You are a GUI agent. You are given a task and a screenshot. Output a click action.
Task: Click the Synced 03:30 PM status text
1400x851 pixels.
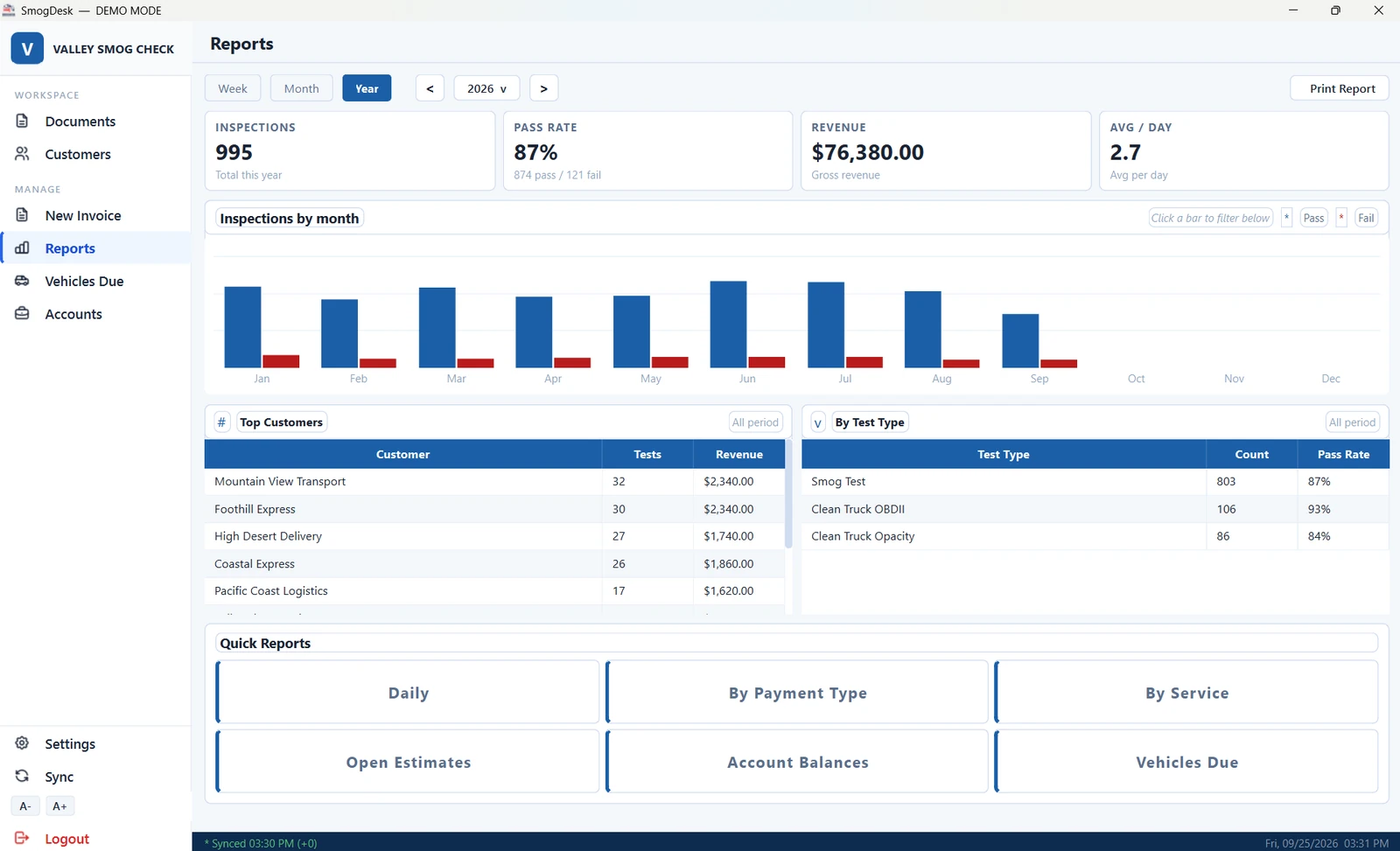[261, 843]
